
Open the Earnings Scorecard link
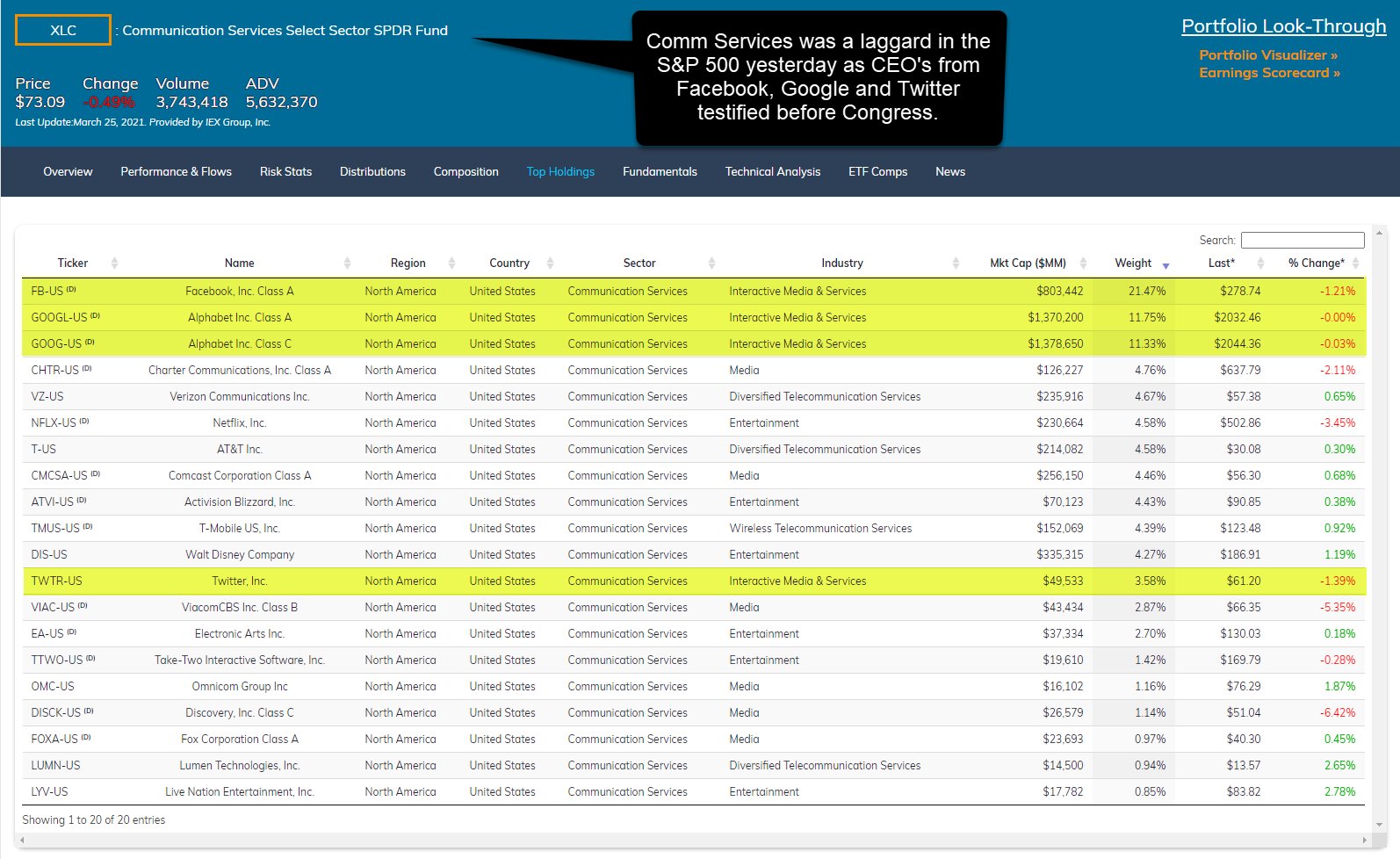[x=1270, y=73]
